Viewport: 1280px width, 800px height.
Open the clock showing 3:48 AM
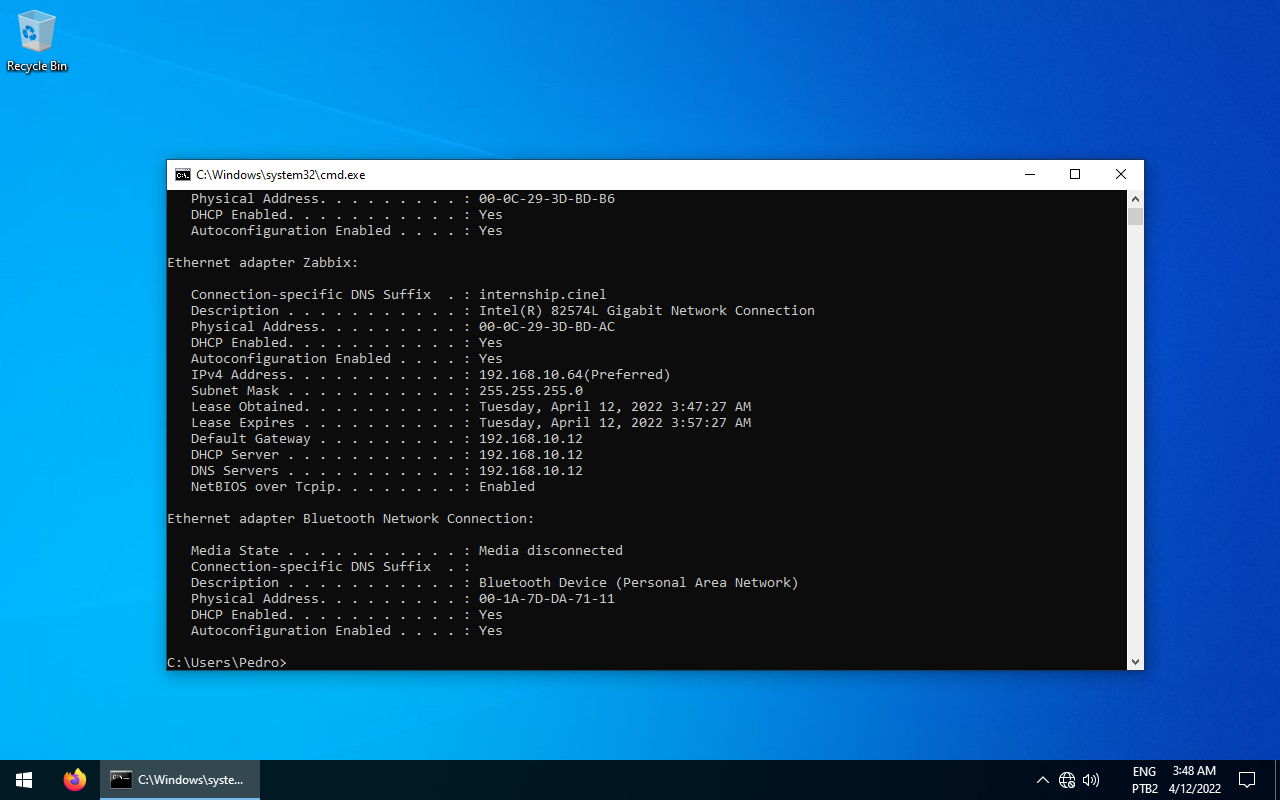point(1194,780)
